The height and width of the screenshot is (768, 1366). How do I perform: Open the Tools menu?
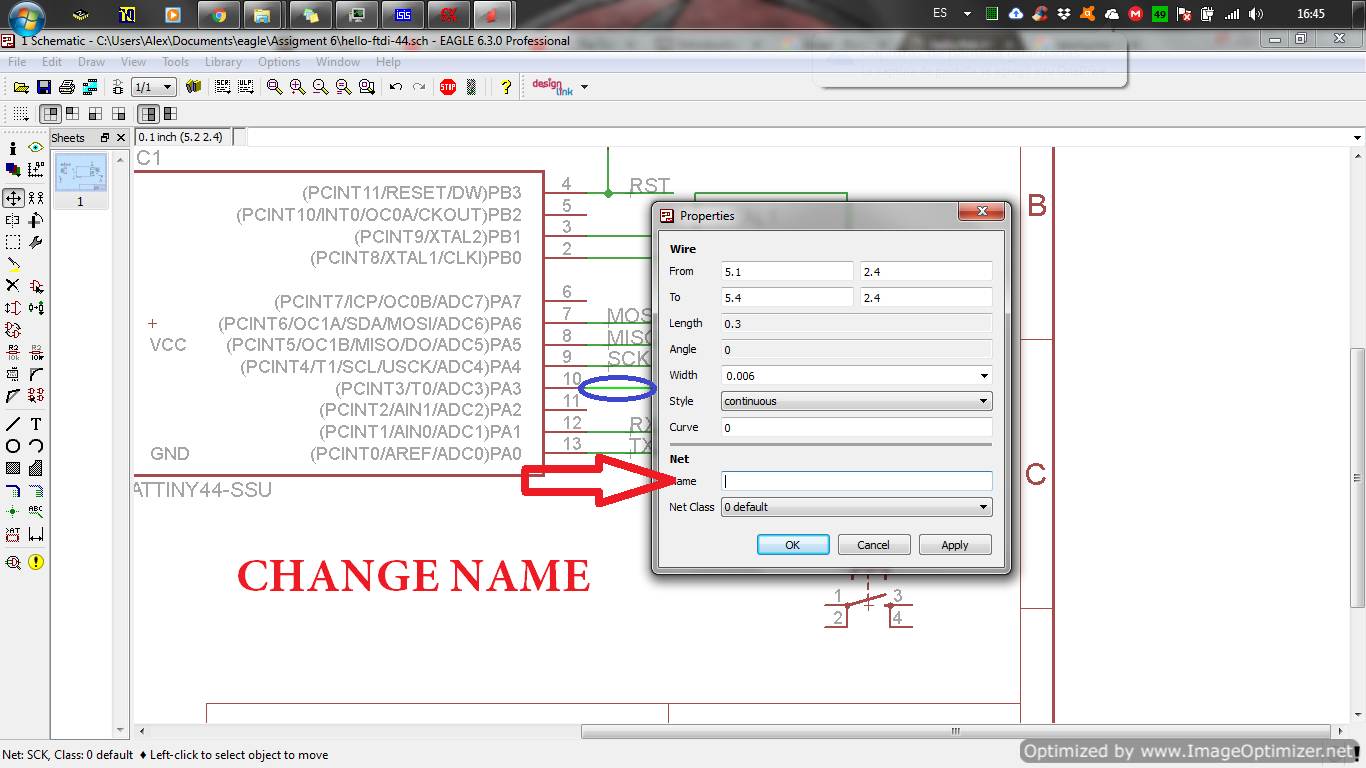coord(175,62)
